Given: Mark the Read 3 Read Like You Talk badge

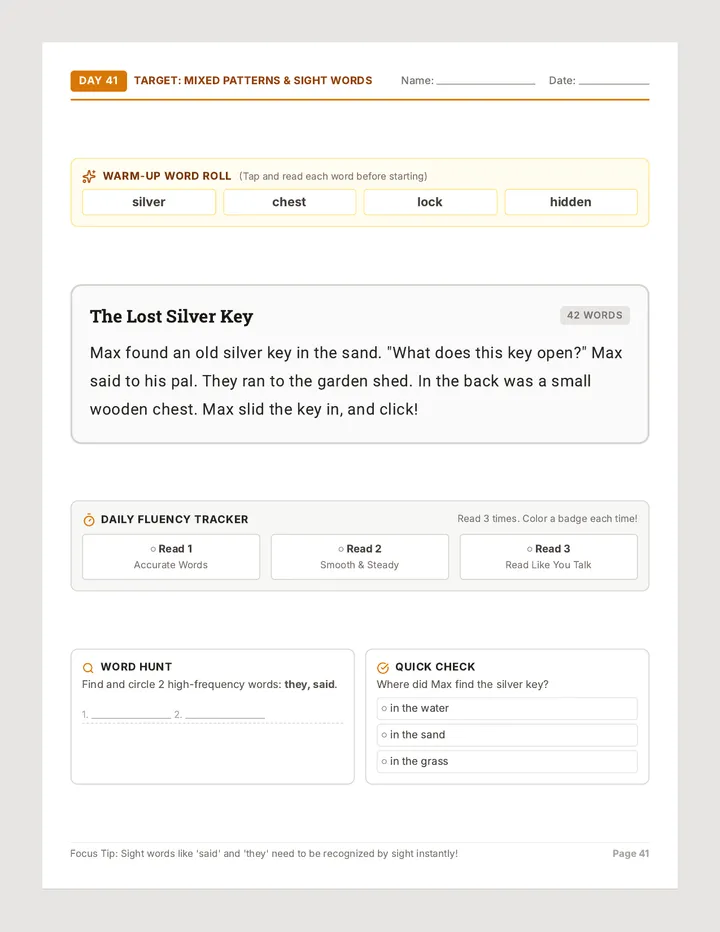Looking at the screenshot, I should [548, 557].
